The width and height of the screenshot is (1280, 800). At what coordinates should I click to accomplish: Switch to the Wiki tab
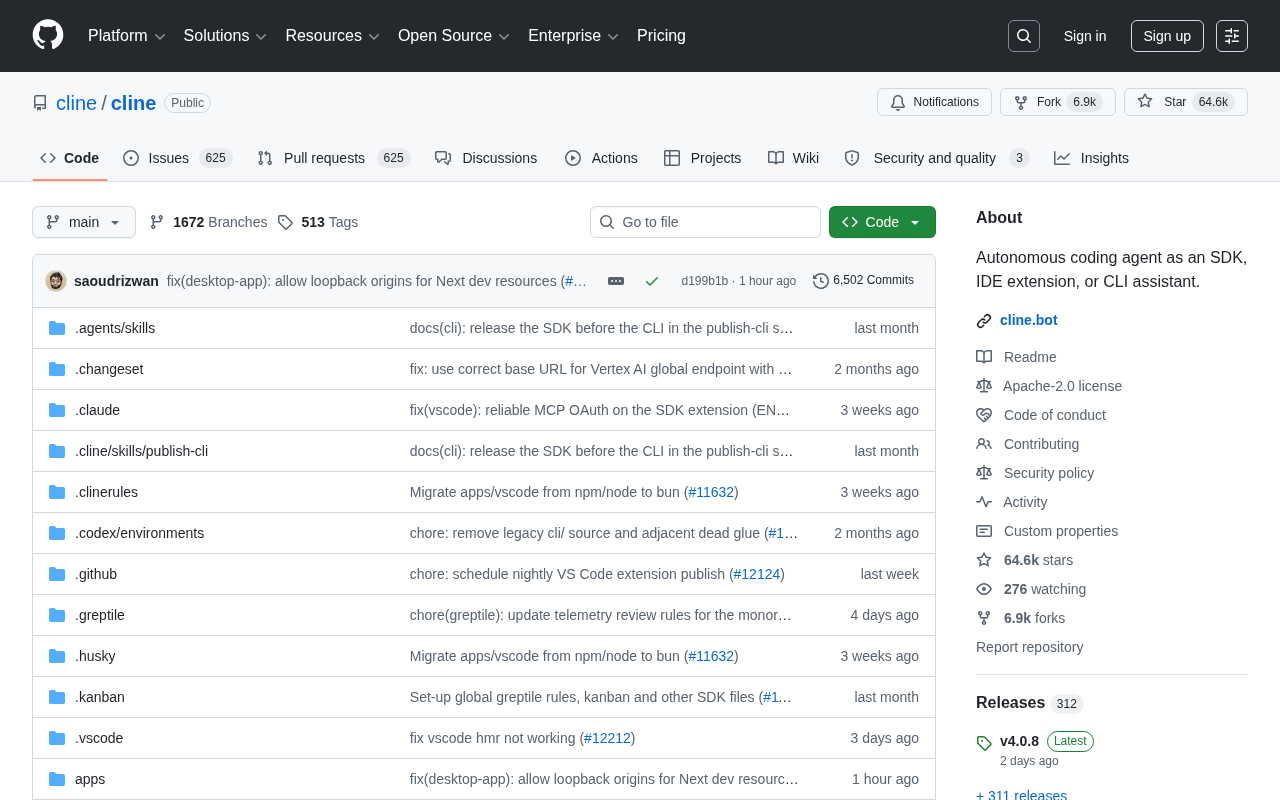(x=794, y=158)
